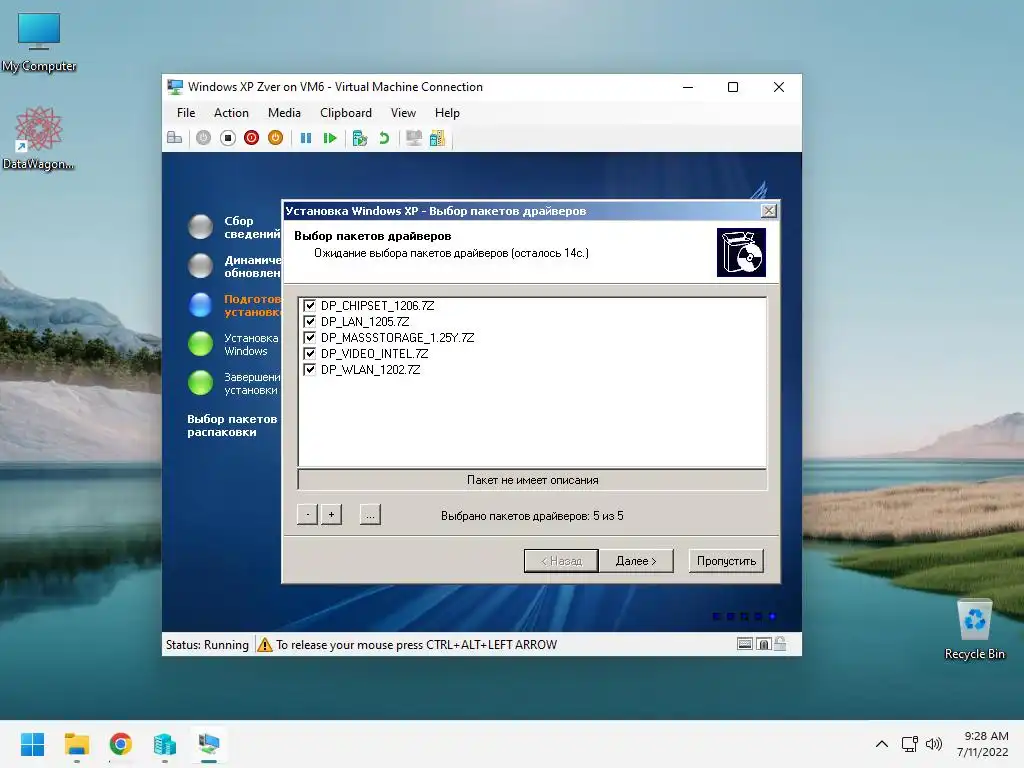Launch Chrome from the taskbar
The image size is (1024, 768).
click(x=121, y=744)
